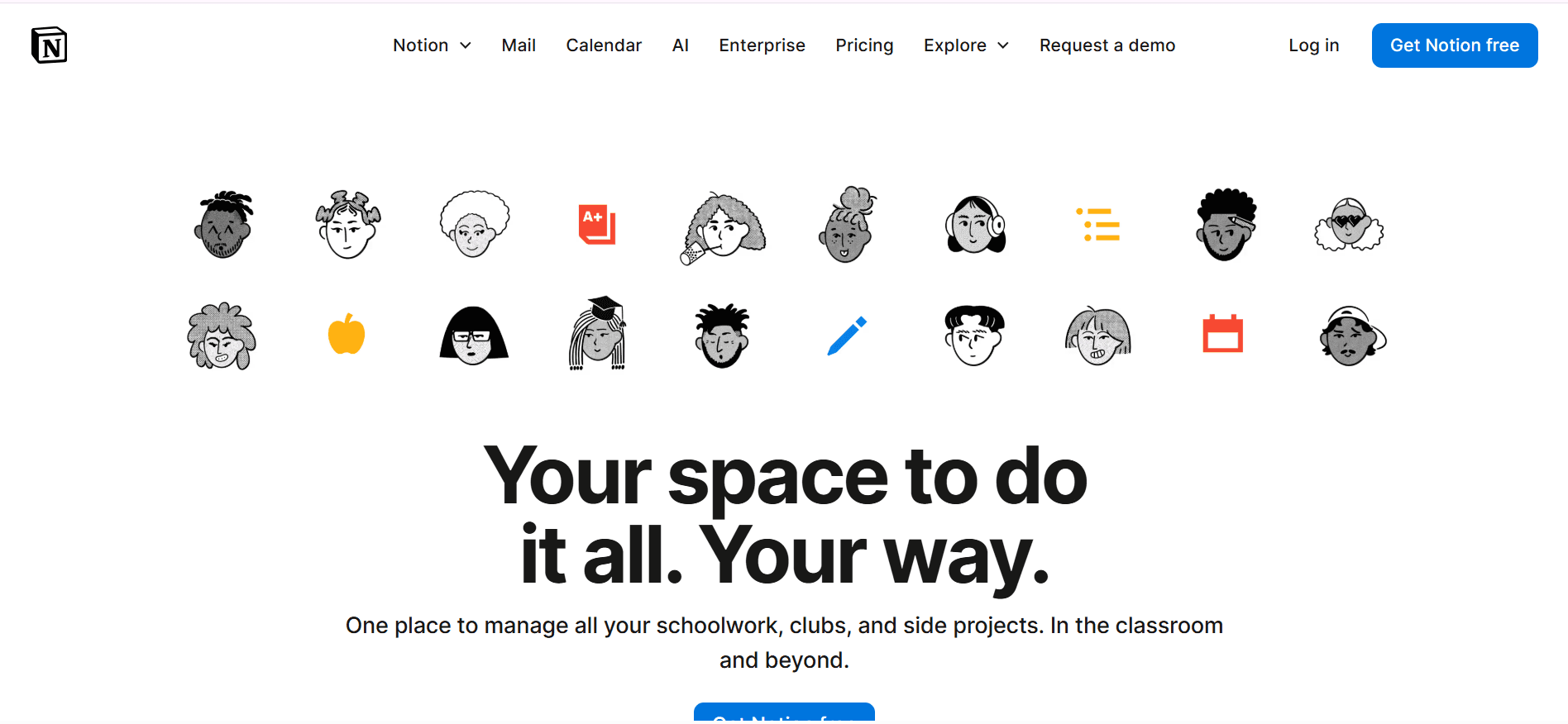Go to the AI page
The width and height of the screenshot is (1568, 724).
(x=680, y=45)
